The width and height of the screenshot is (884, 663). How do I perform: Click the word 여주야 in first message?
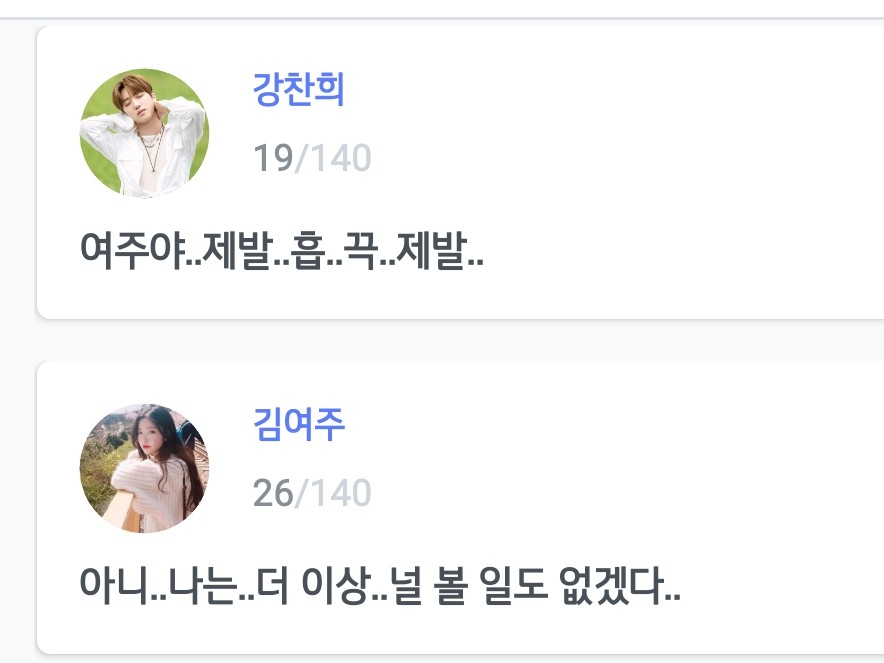pyautogui.click(x=132, y=251)
